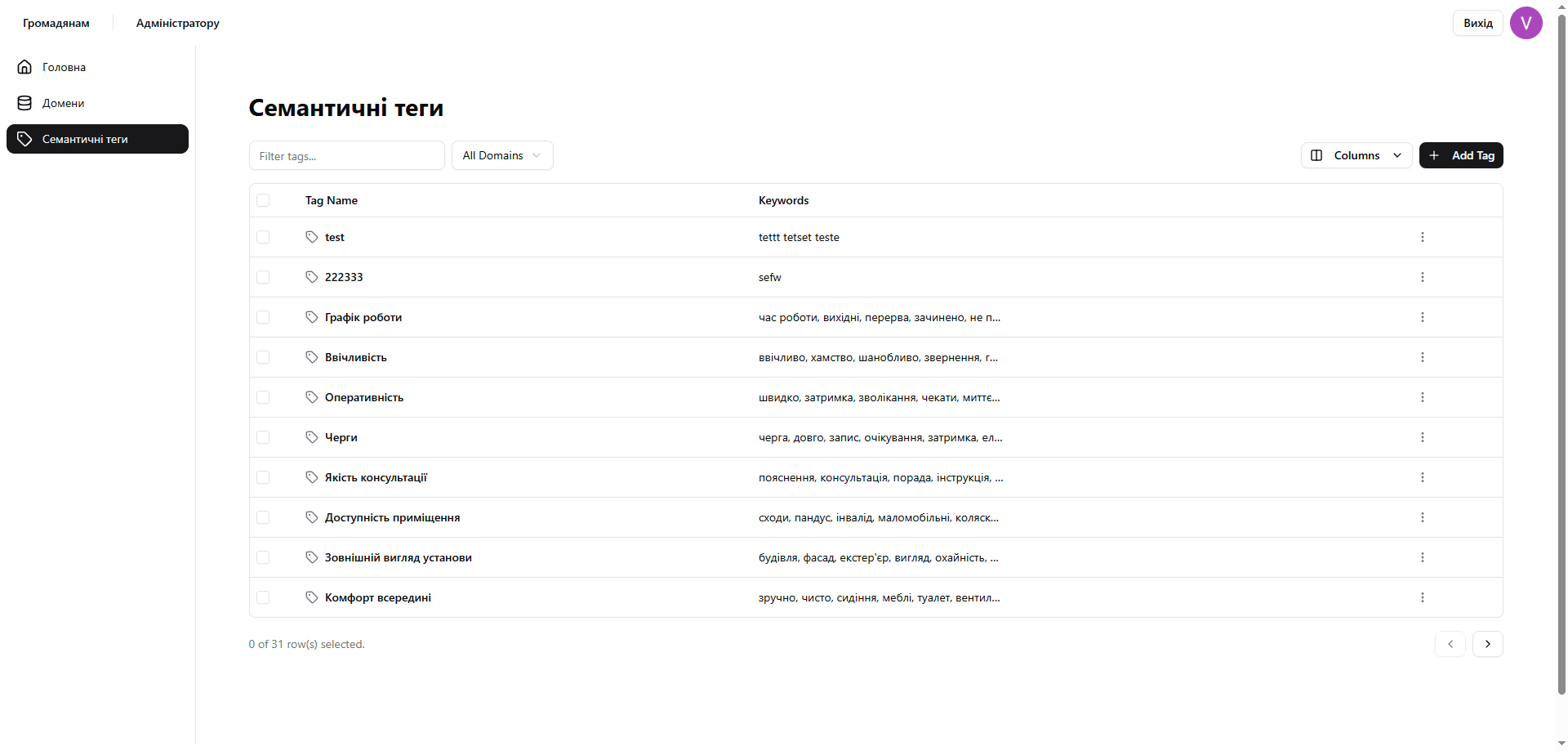Go to the next table page
Viewport: 1568px width, 751px height.
pyautogui.click(x=1487, y=644)
